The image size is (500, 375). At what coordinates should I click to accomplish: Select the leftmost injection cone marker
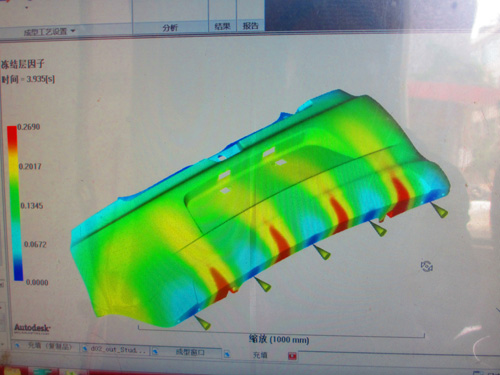pos(203,322)
